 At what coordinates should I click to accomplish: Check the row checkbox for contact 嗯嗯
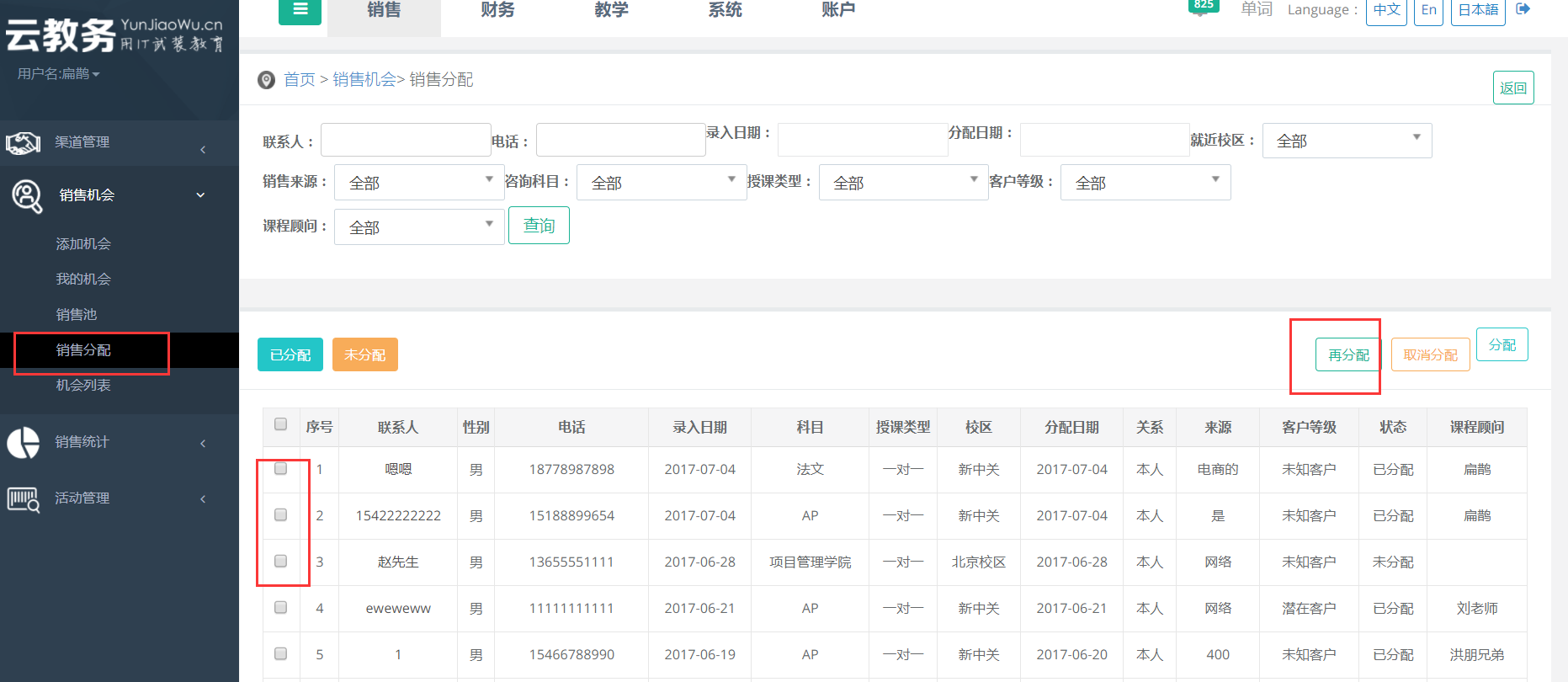pyautogui.click(x=281, y=469)
